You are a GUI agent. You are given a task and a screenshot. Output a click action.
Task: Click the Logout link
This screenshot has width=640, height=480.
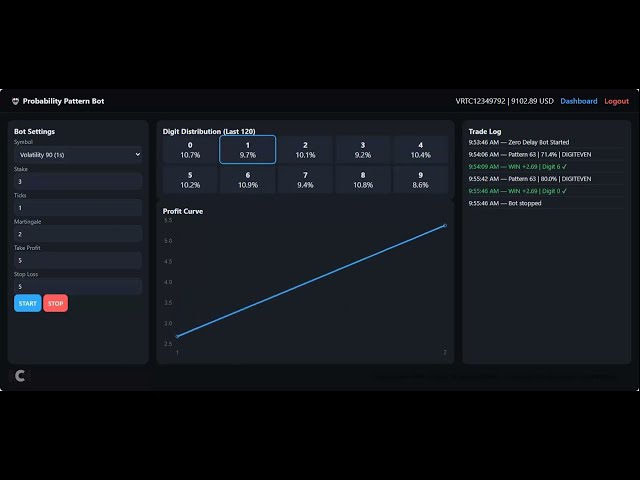pos(616,101)
